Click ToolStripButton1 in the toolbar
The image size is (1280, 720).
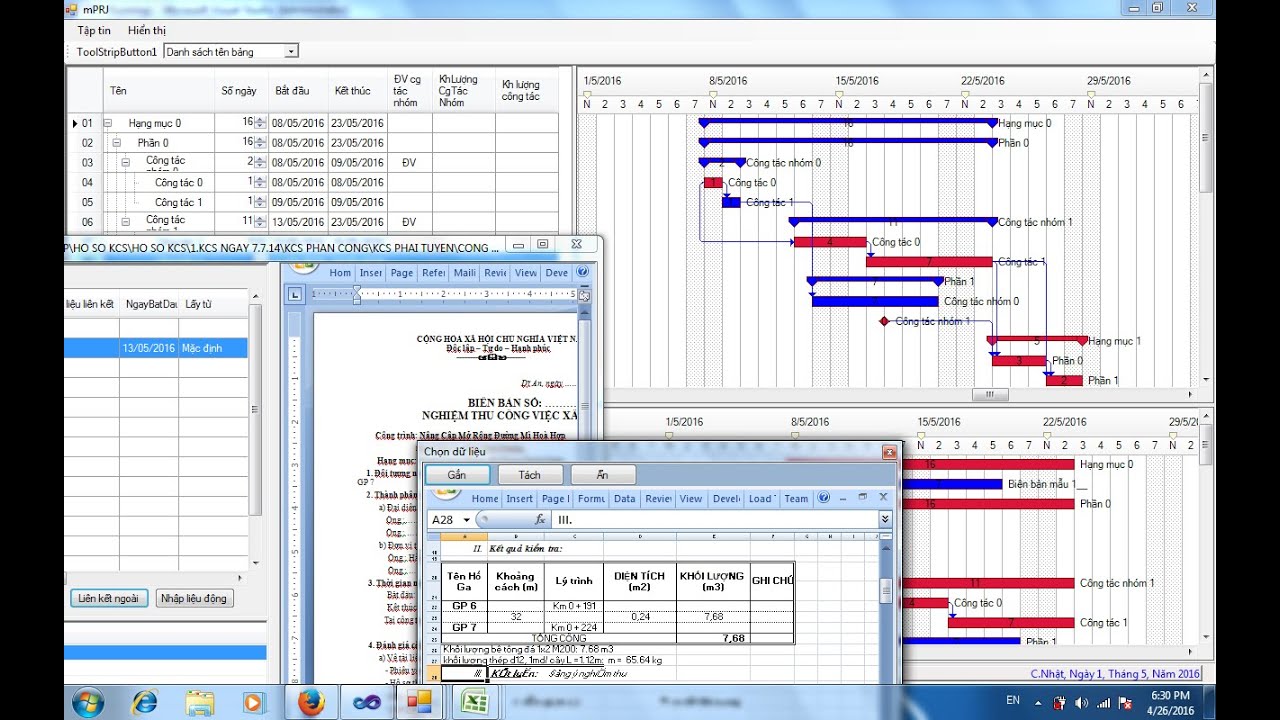(x=116, y=51)
